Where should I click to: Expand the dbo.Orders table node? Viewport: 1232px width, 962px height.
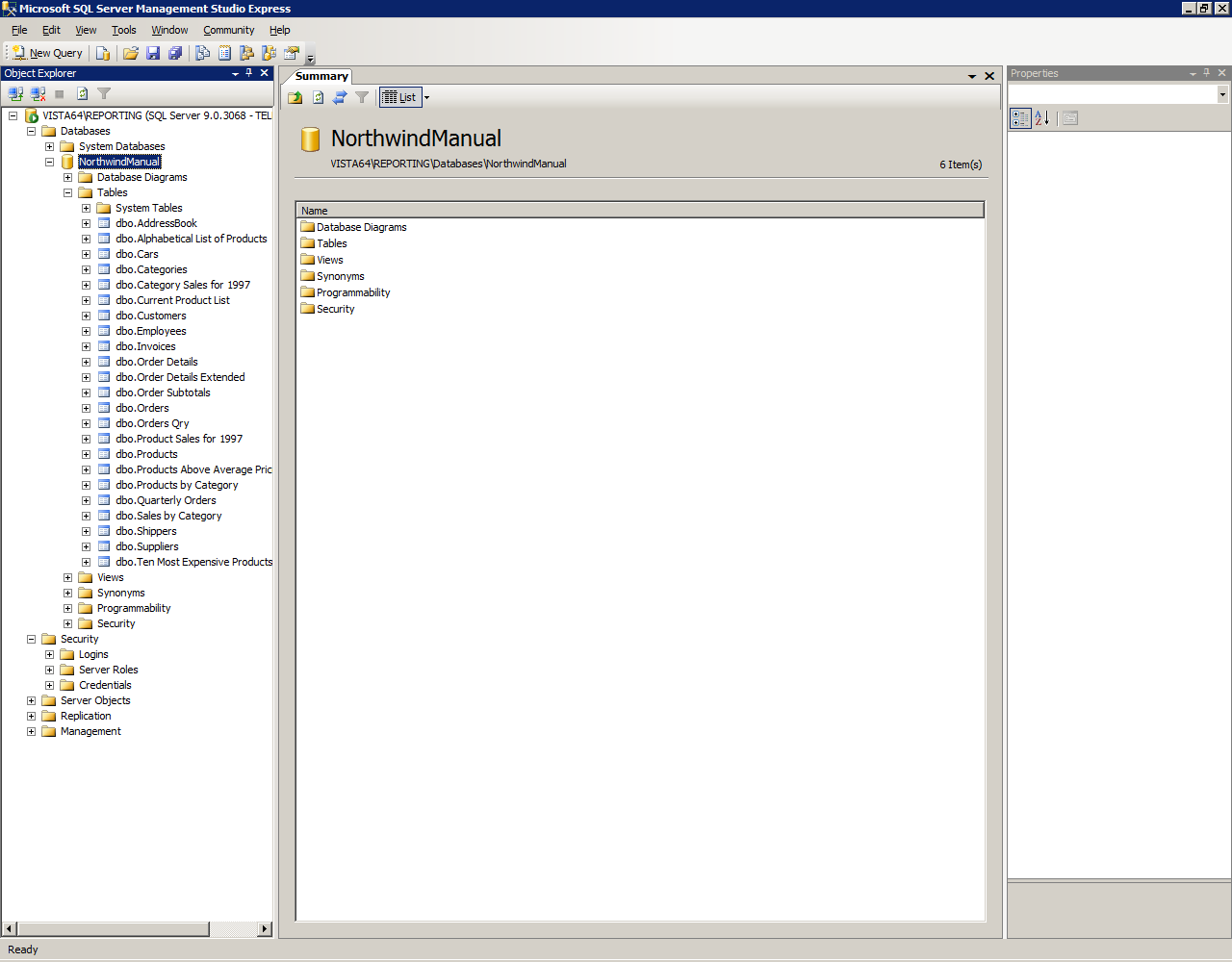tap(86, 408)
